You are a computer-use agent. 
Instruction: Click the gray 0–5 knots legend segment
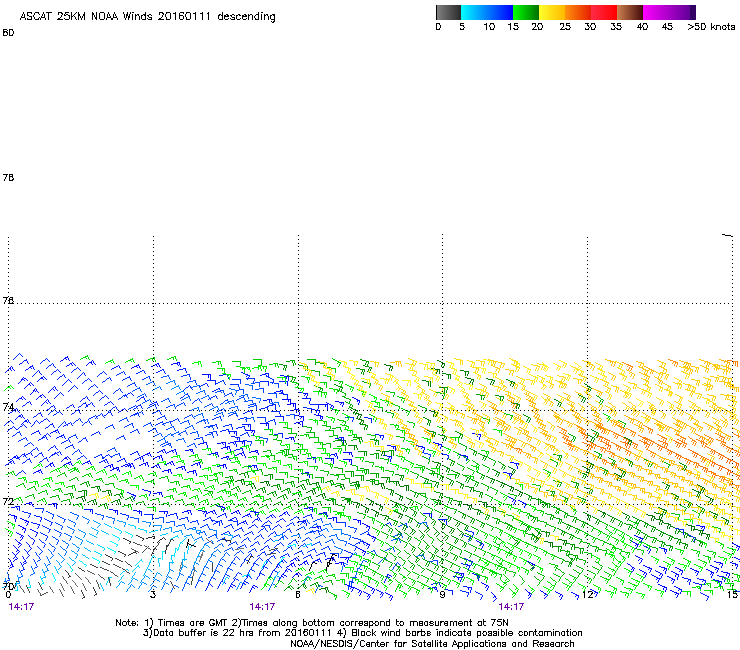[x=448, y=12]
